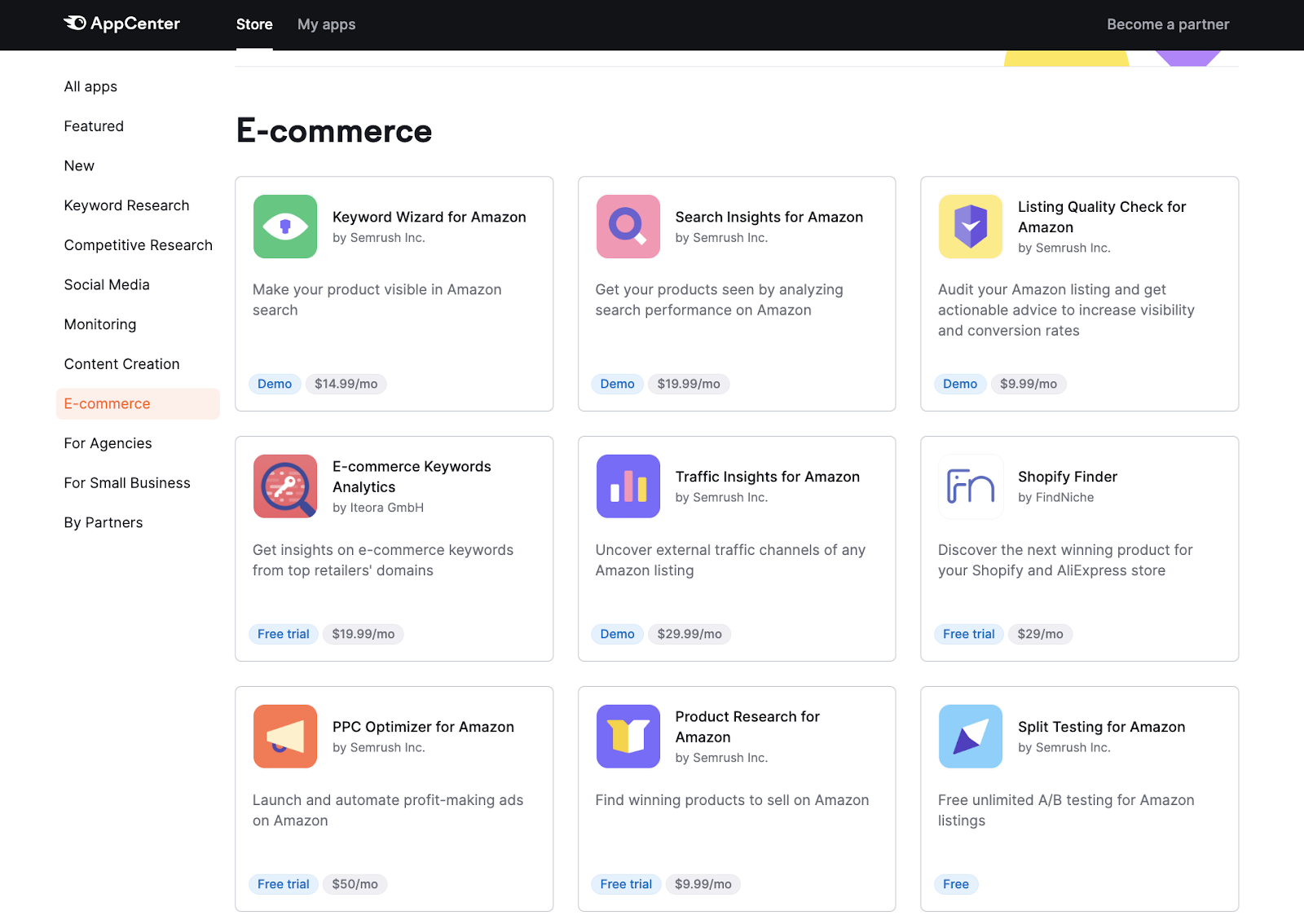Open Traffic Insights for Amazon title
1304x924 pixels.
(x=767, y=477)
